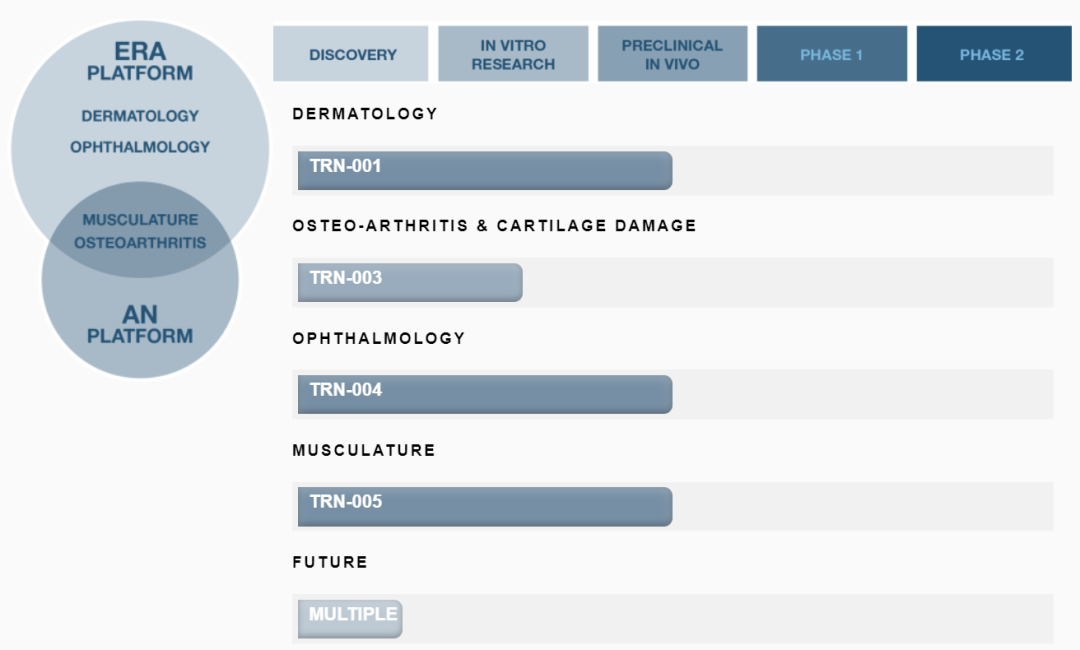Image resolution: width=1080 pixels, height=650 pixels.
Task: Open the TRN-005 pipeline bar
Action: point(484,506)
